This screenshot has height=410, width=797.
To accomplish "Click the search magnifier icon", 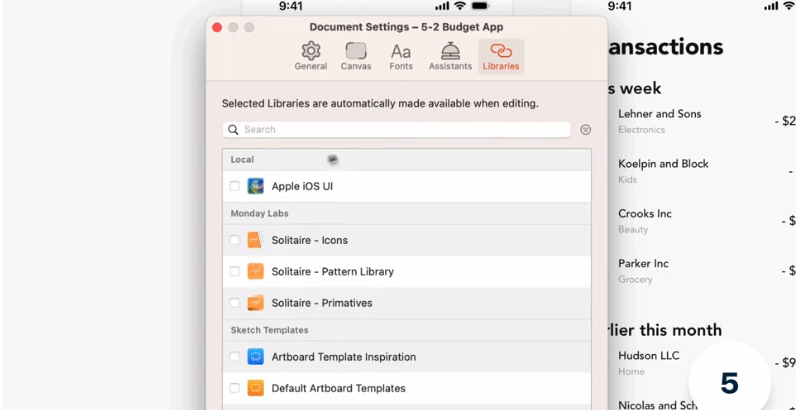I will [233, 130].
